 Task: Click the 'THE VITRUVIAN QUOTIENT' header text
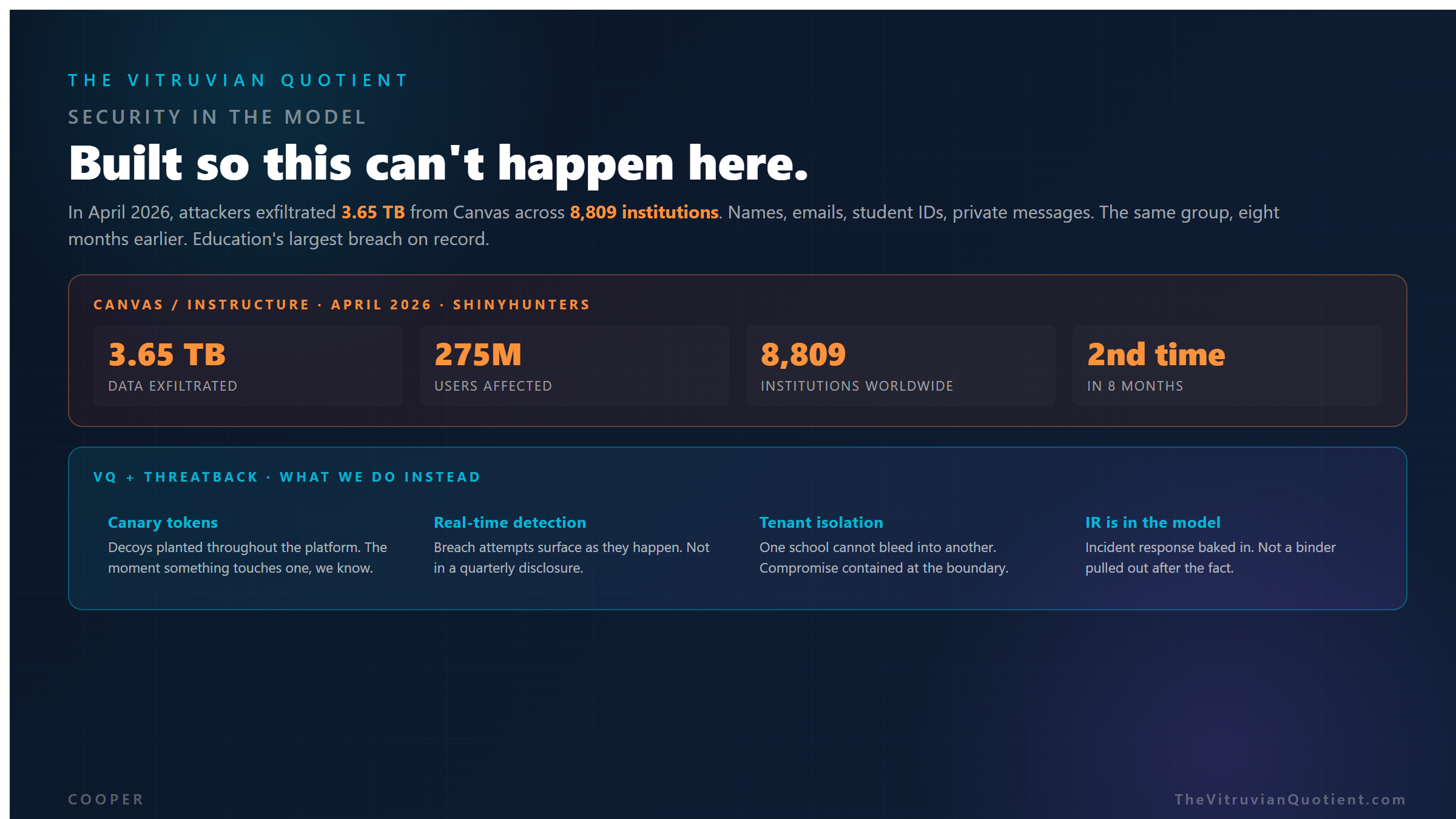pos(238,80)
